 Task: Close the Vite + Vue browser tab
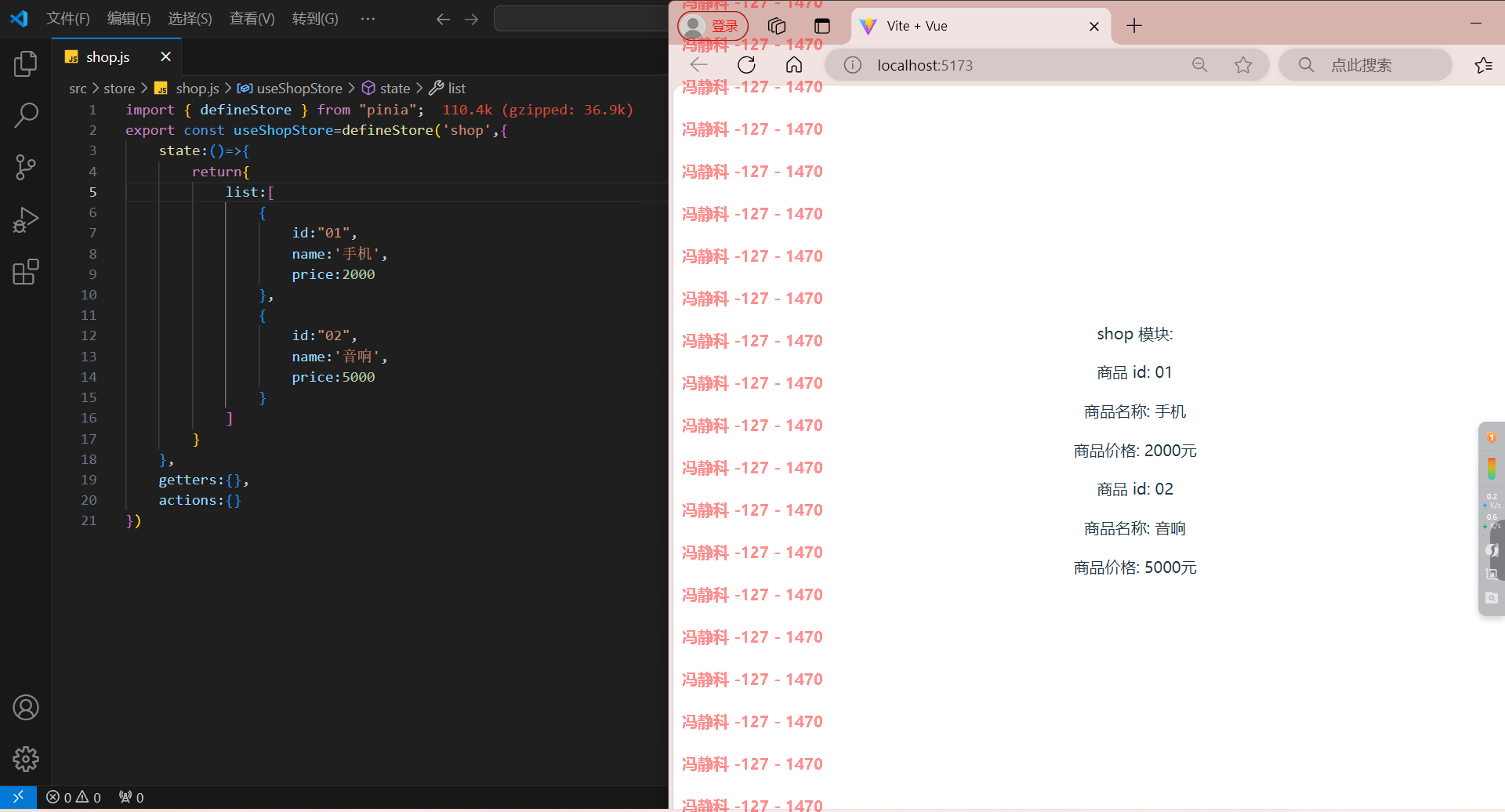point(1094,27)
